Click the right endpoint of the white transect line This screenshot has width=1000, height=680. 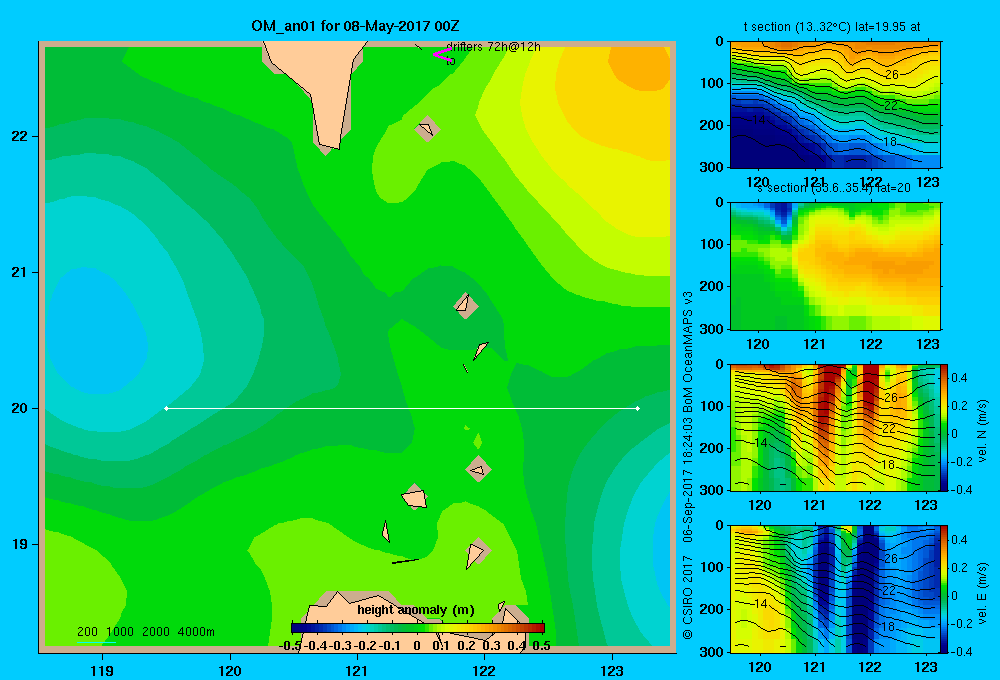click(x=638, y=408)
